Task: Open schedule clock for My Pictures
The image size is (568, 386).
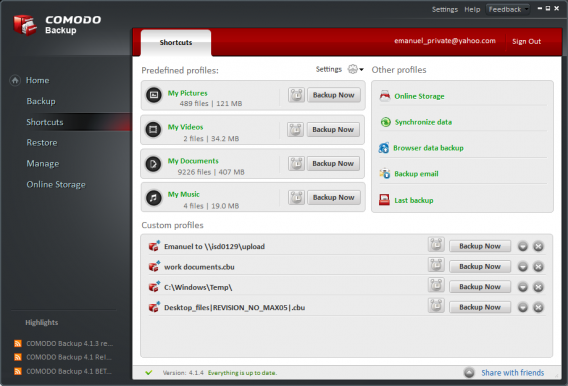Action: click(296, 95)
